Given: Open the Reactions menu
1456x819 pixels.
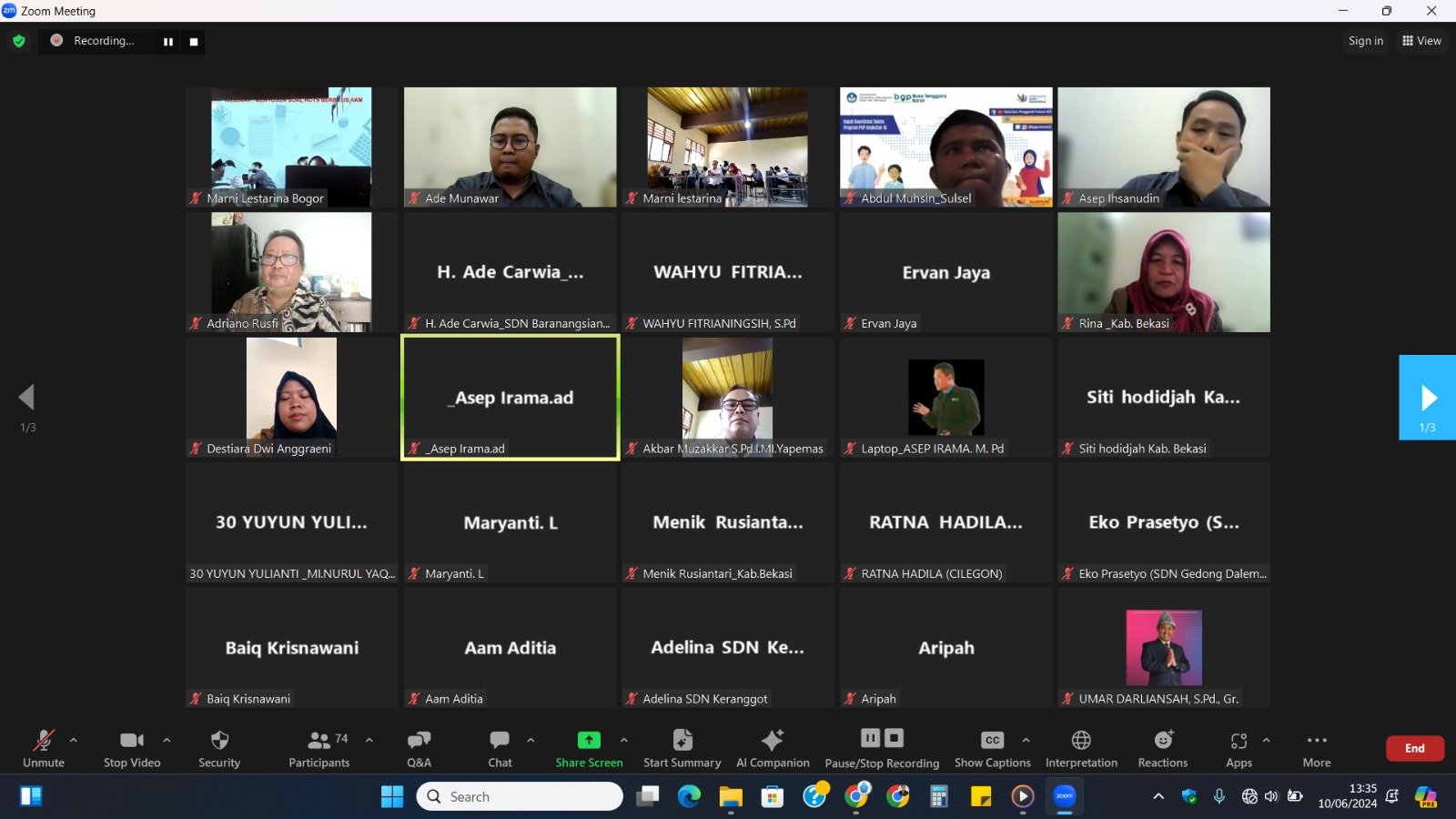Looking at the screenshot, I should pyautogui.click(x=1162, y=748).
